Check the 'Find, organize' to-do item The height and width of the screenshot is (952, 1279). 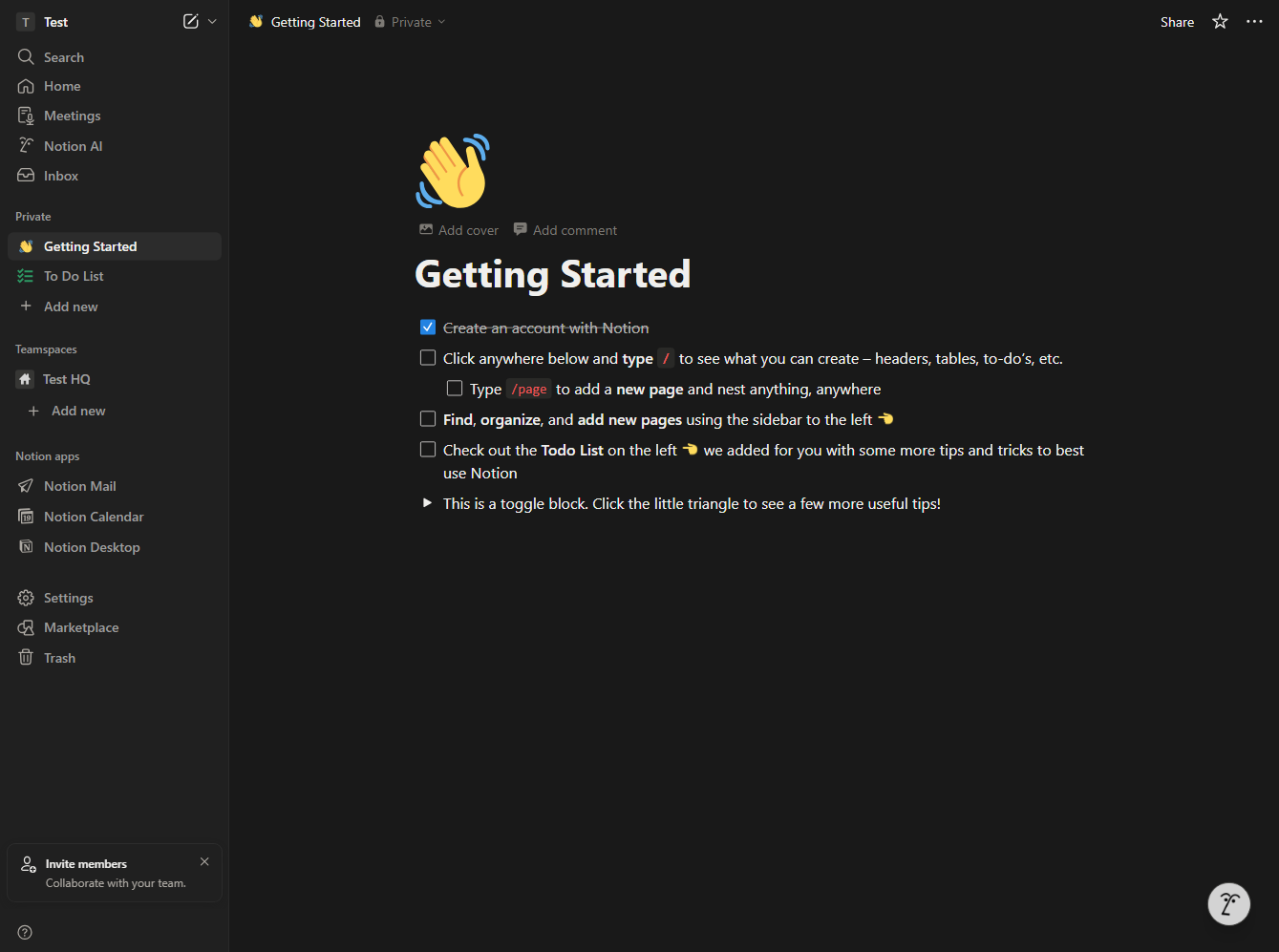pos(428,419)
